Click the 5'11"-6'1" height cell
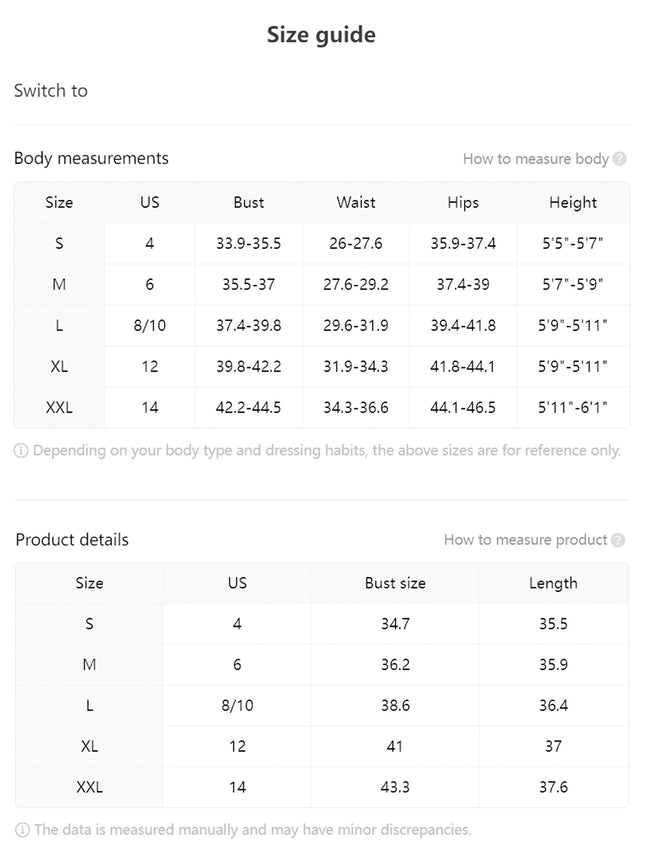This screenshot has height=860, width=645. 573,408
